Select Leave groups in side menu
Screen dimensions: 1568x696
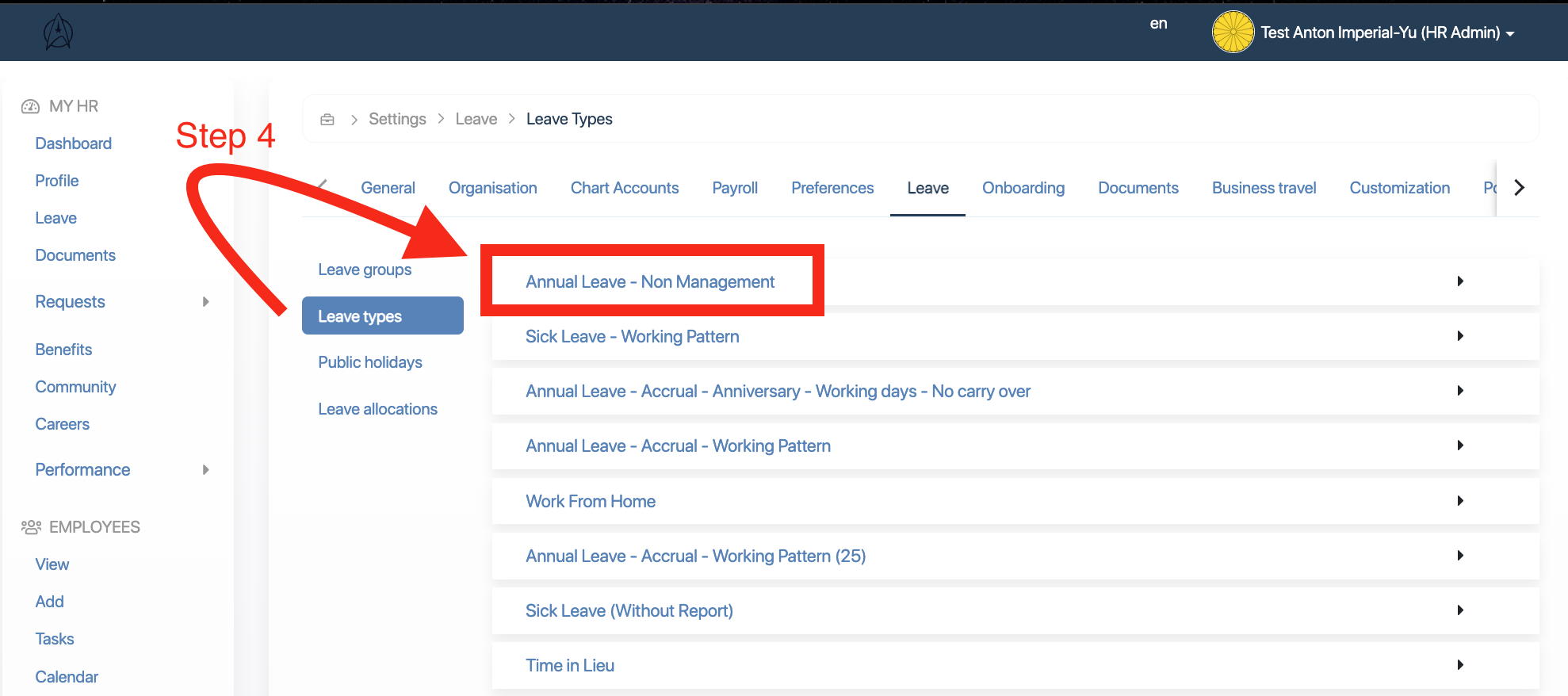(365, 270)
